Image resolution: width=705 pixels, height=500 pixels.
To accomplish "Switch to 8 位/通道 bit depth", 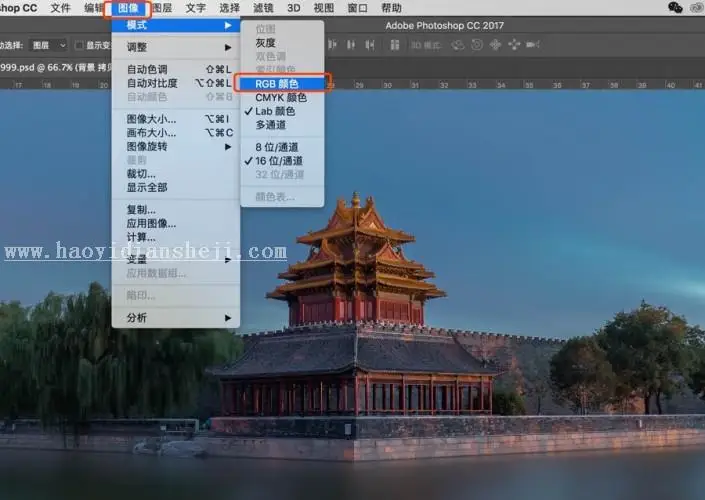I will tap(282, 147).
